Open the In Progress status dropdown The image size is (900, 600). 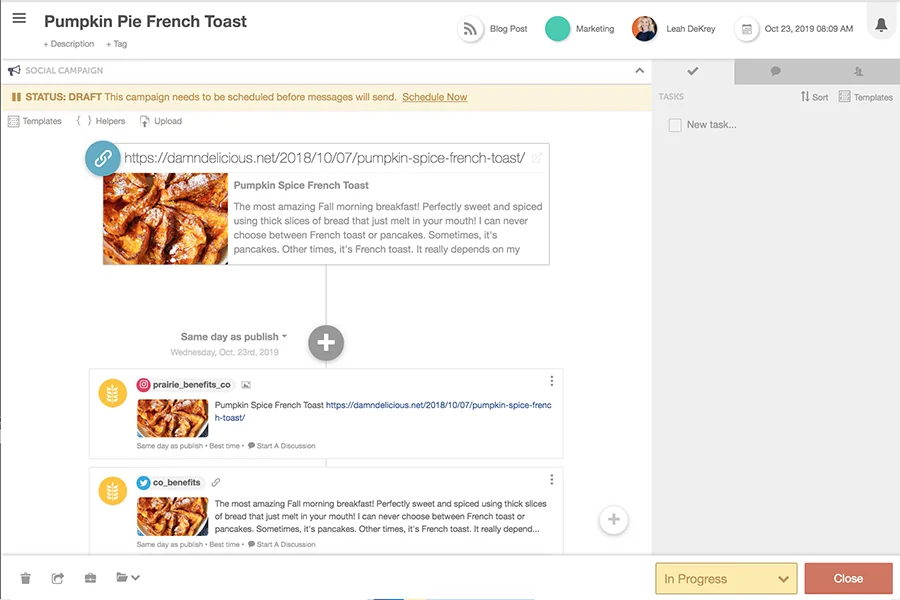pyautogui.click(x=726, y=578)
